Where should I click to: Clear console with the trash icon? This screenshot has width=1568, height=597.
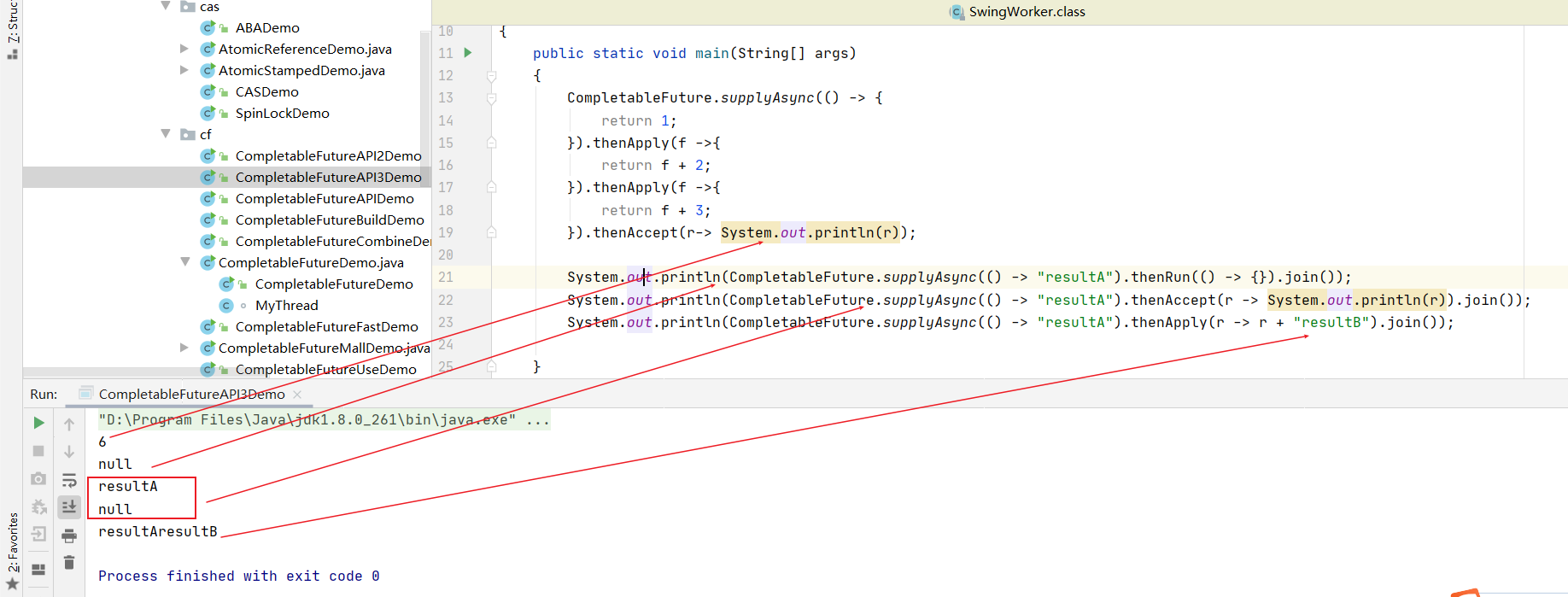coord(69,562)
